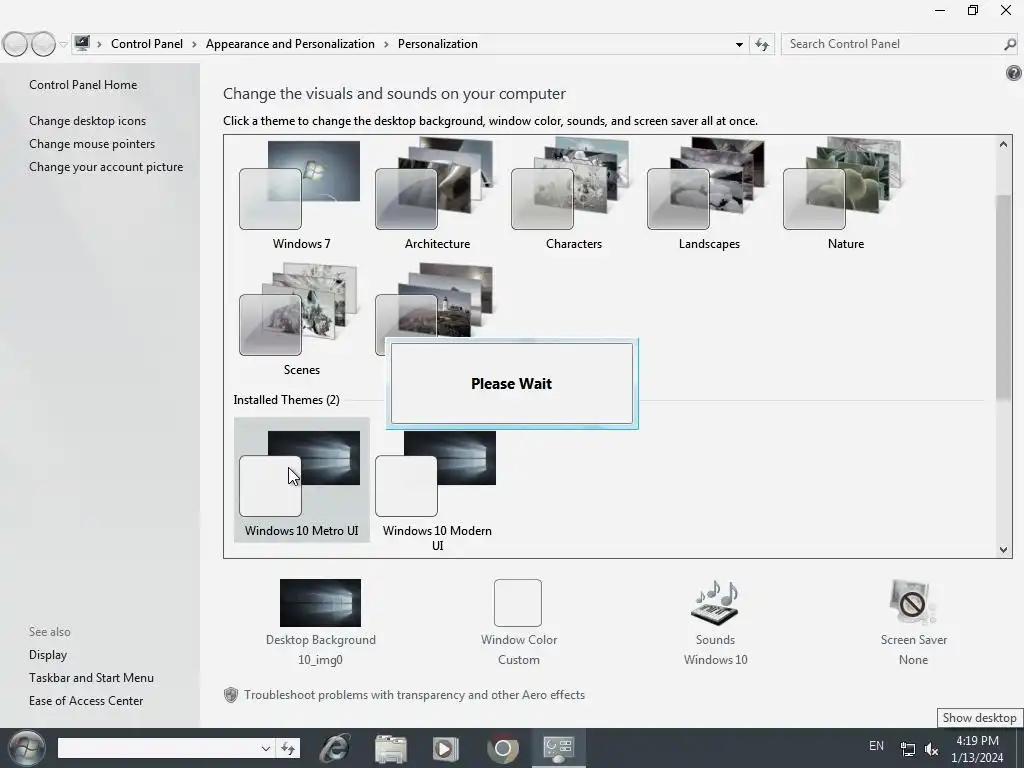
Task: Open the Window Color swatch
Action: pos(518,603)
